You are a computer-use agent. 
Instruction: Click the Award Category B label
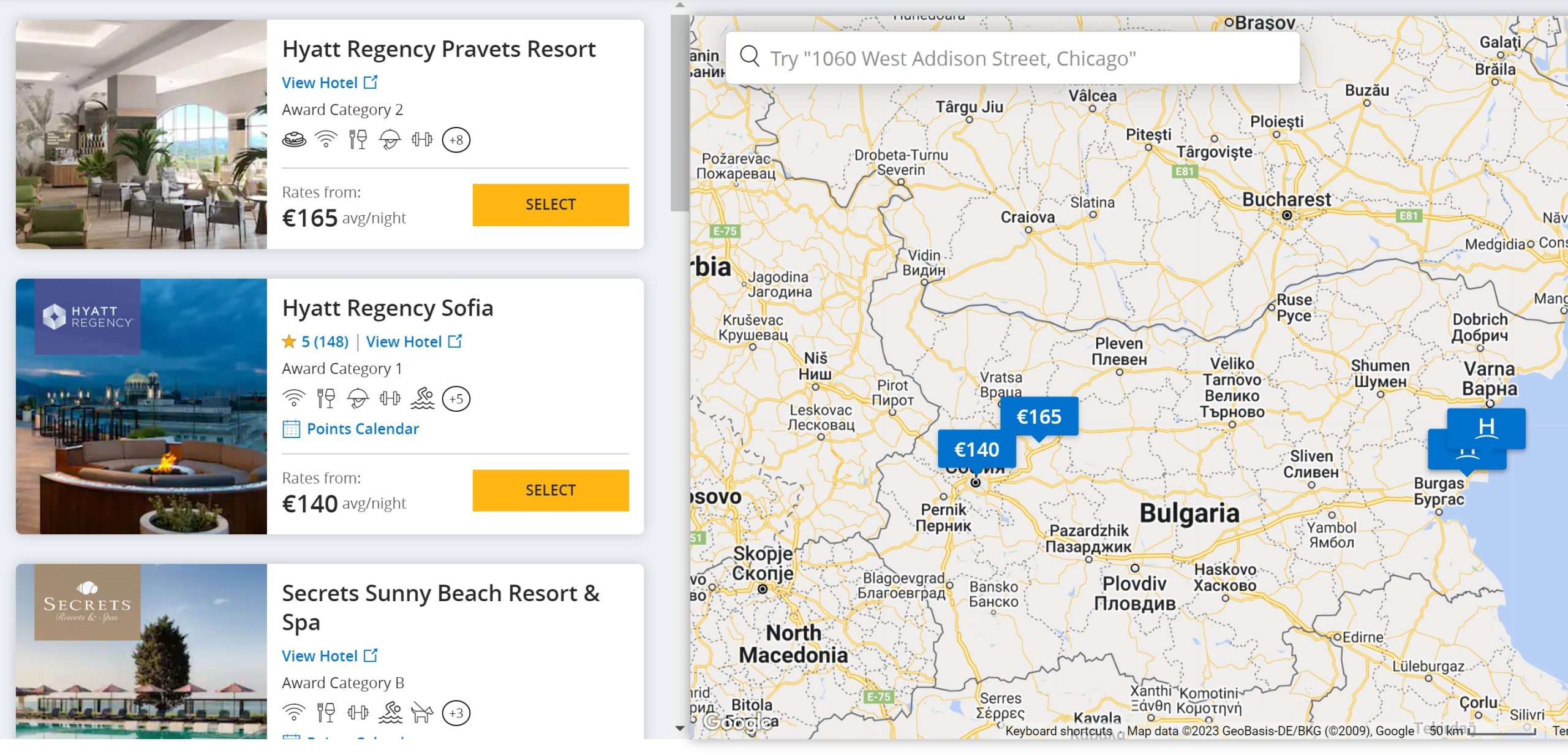click(x=343, y=683)
